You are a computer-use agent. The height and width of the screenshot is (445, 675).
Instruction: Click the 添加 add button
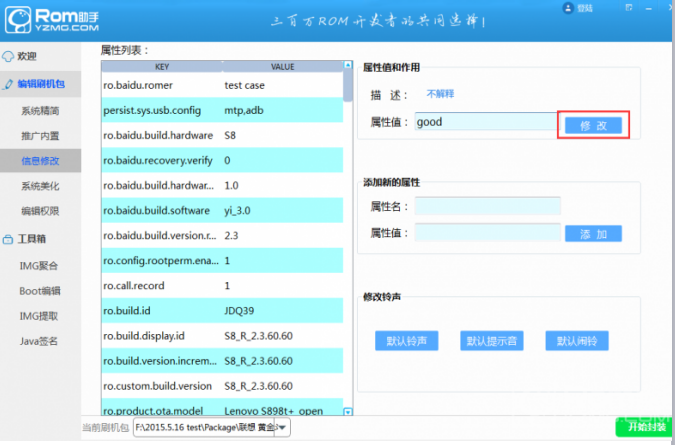593,234
